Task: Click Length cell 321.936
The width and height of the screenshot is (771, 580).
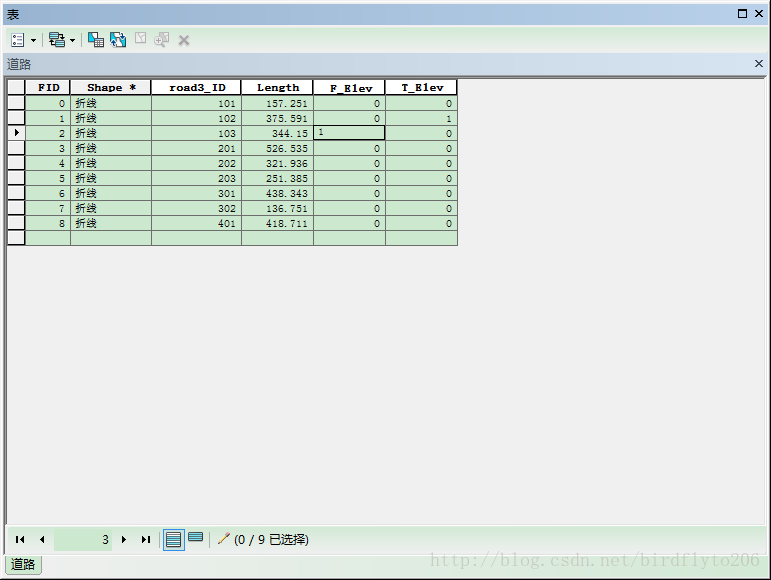Action: click(x=277, y=163)
